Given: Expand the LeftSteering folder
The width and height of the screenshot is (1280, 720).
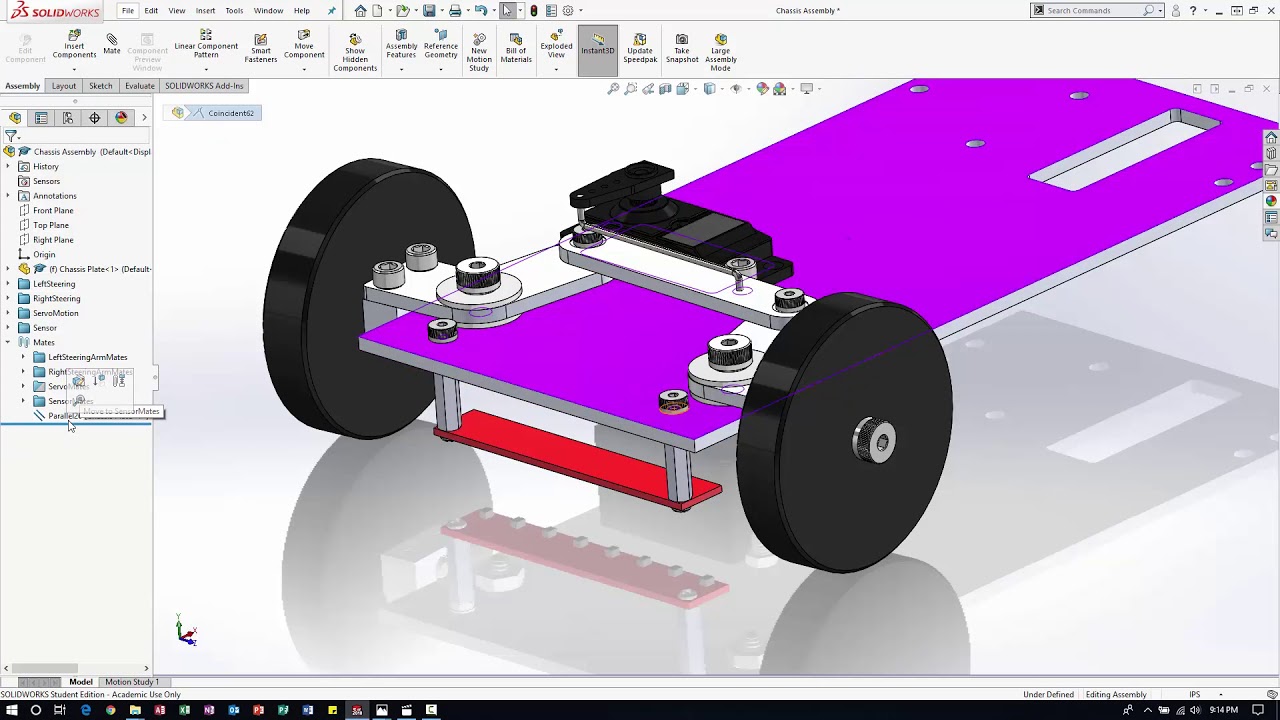Looking at the screenshot, I should click(x=8, y=284).
